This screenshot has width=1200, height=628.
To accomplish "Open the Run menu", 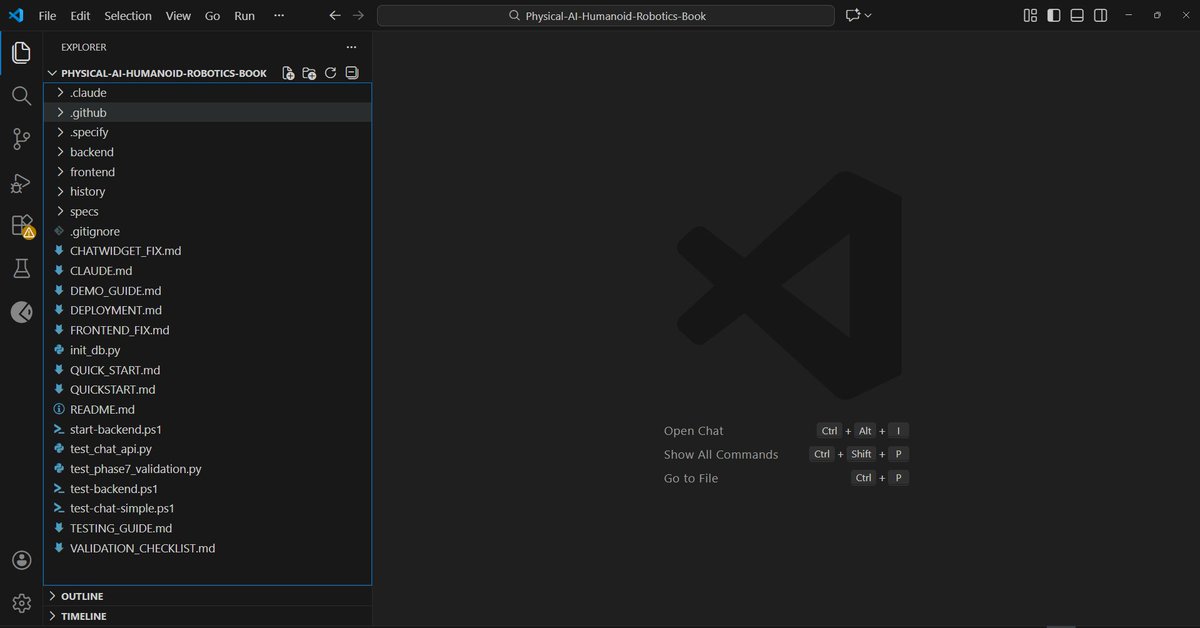I will 244,16.
